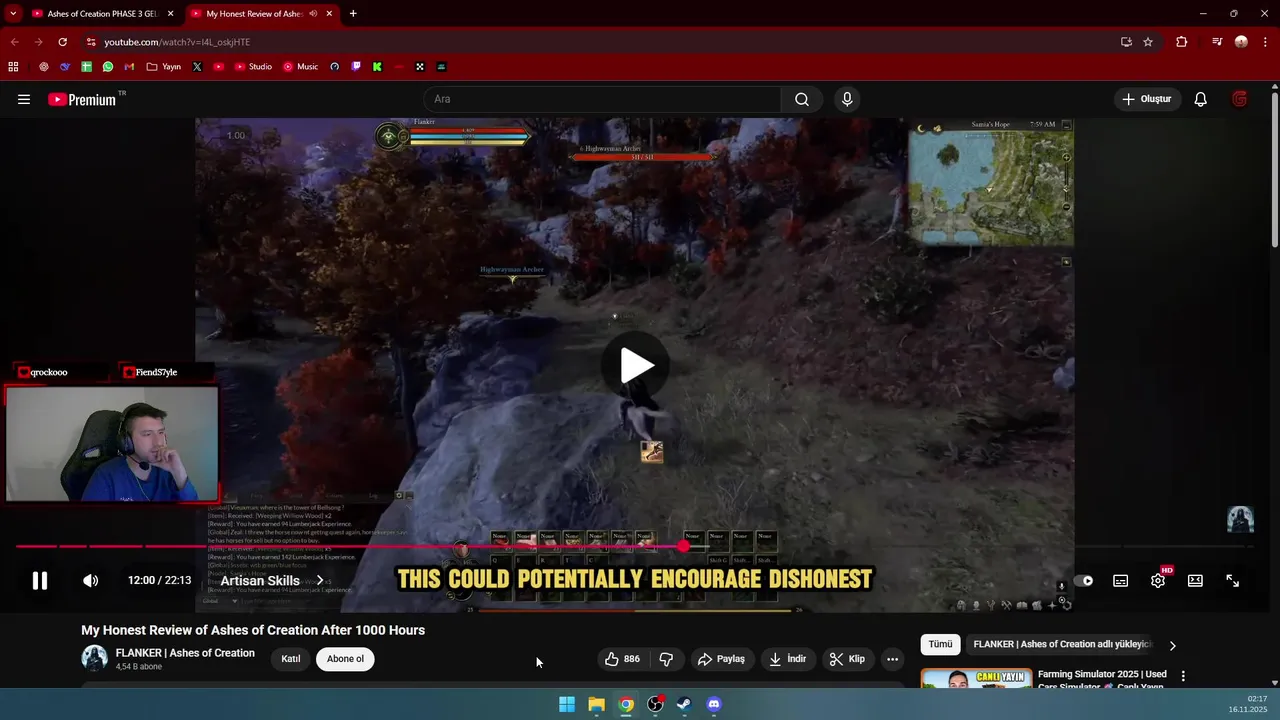Click the search magnifier button
This screenshot has height=720, width=1280.
(x=802, y=99)
